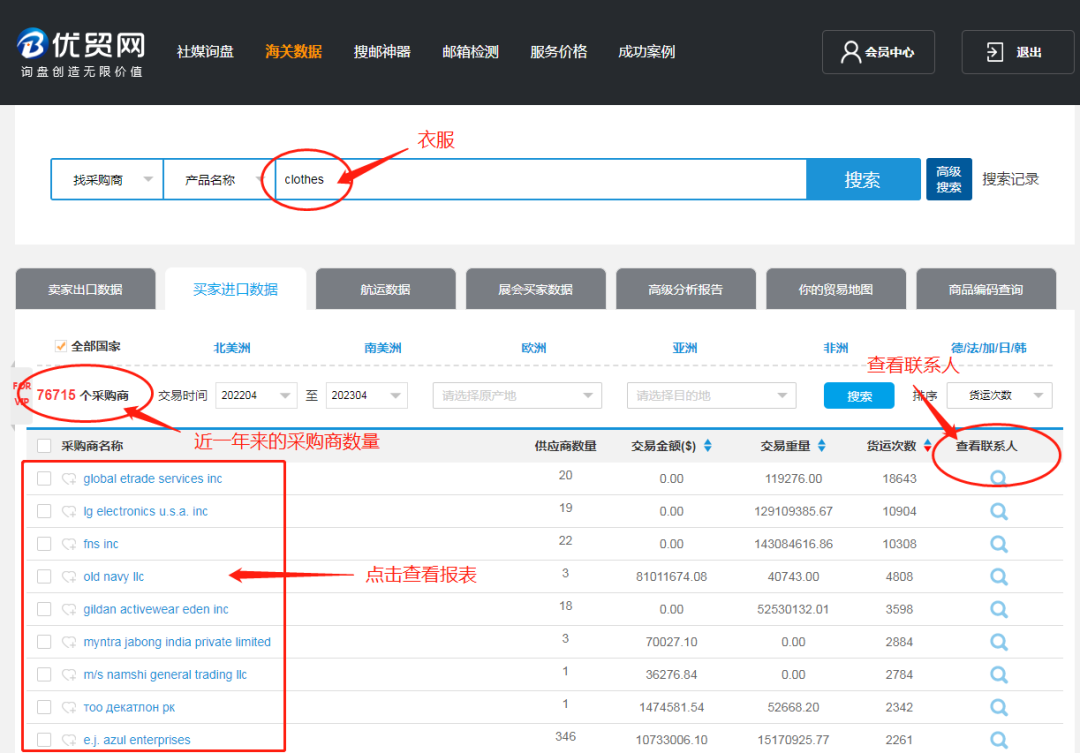
Task: Open the 货运次数 sort dropdown
Action: (x=999, y=395)
